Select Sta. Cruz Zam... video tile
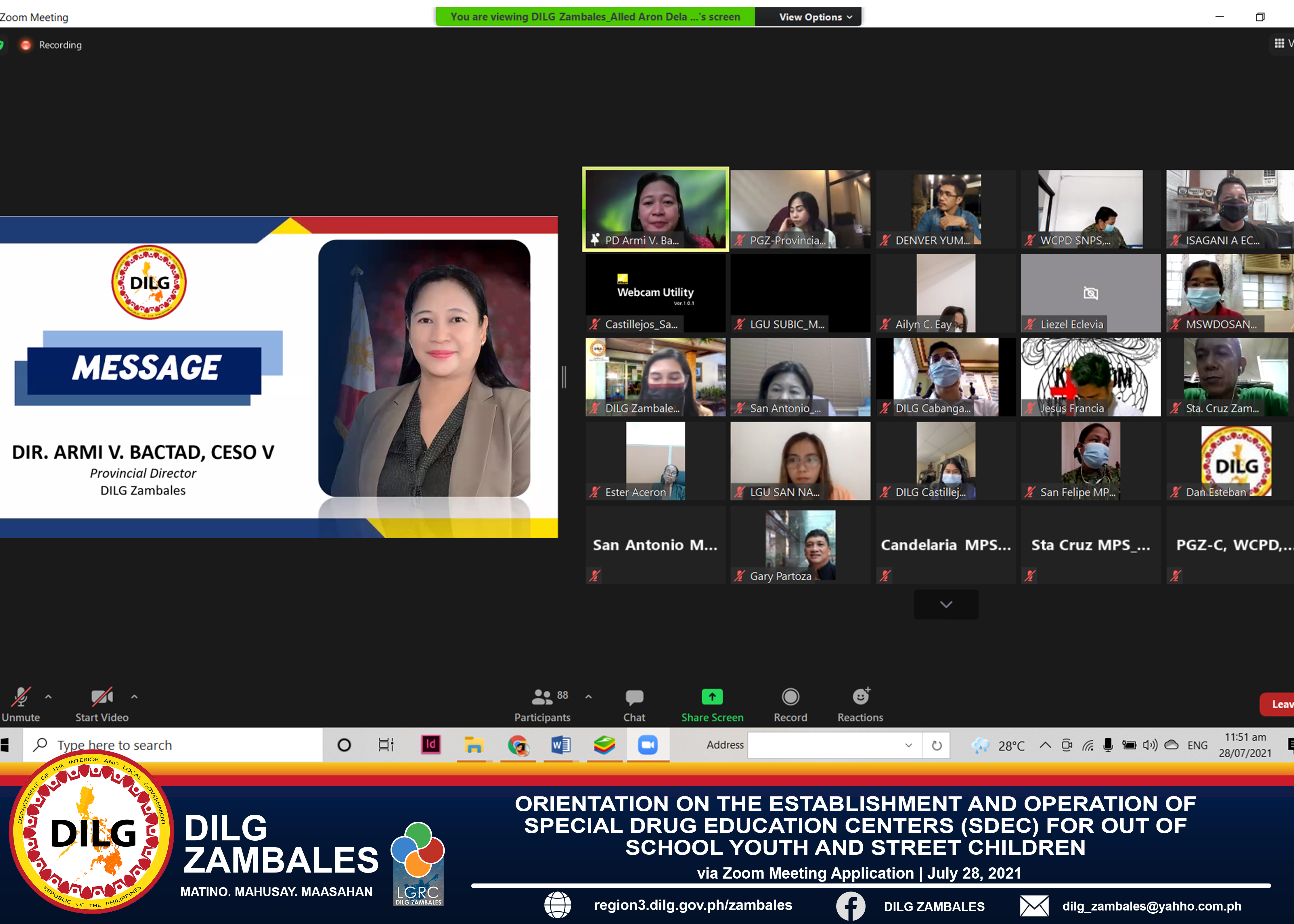The width and height of the screenshot is (1294, 924). coord(1230,377)
